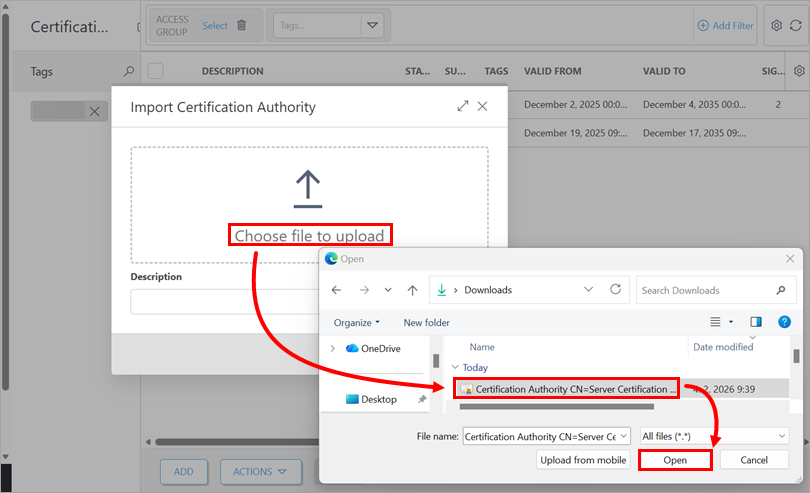Viewport: 810px width, 493px height.
Task: Click the Search Downloads field
Action: click(705, 290)
